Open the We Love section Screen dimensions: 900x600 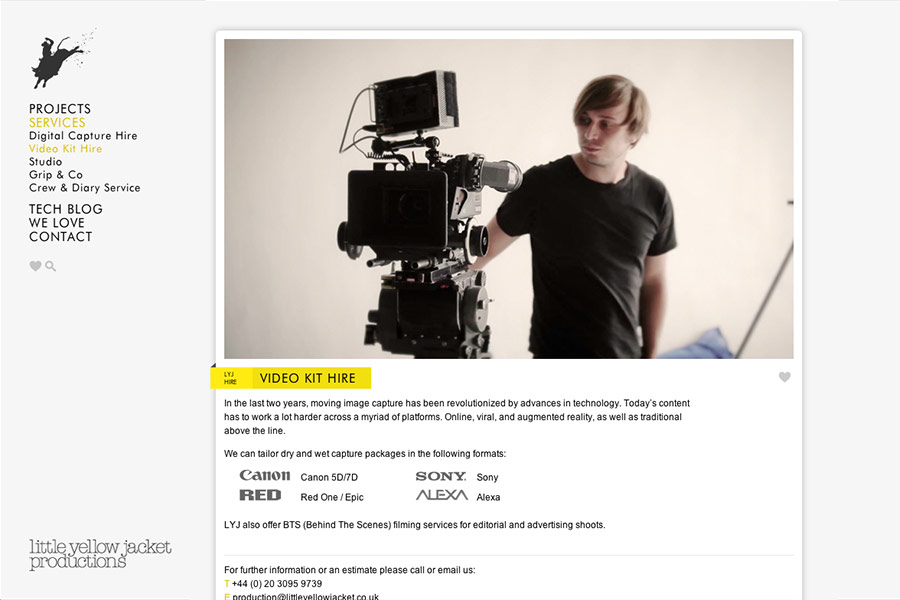[57, 223]
